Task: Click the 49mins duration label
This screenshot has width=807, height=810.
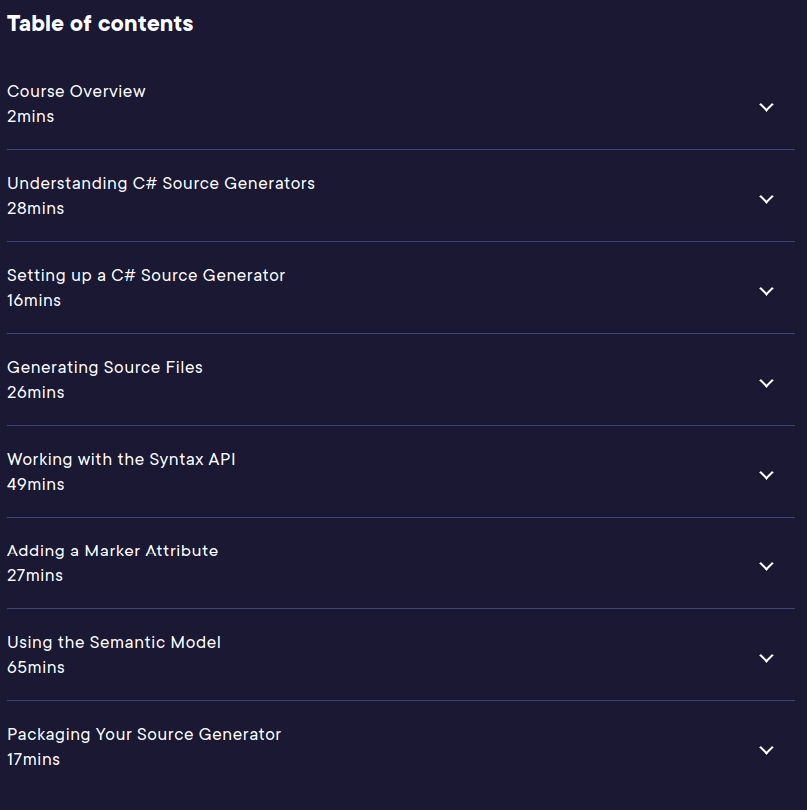Action: pos(36,485)
